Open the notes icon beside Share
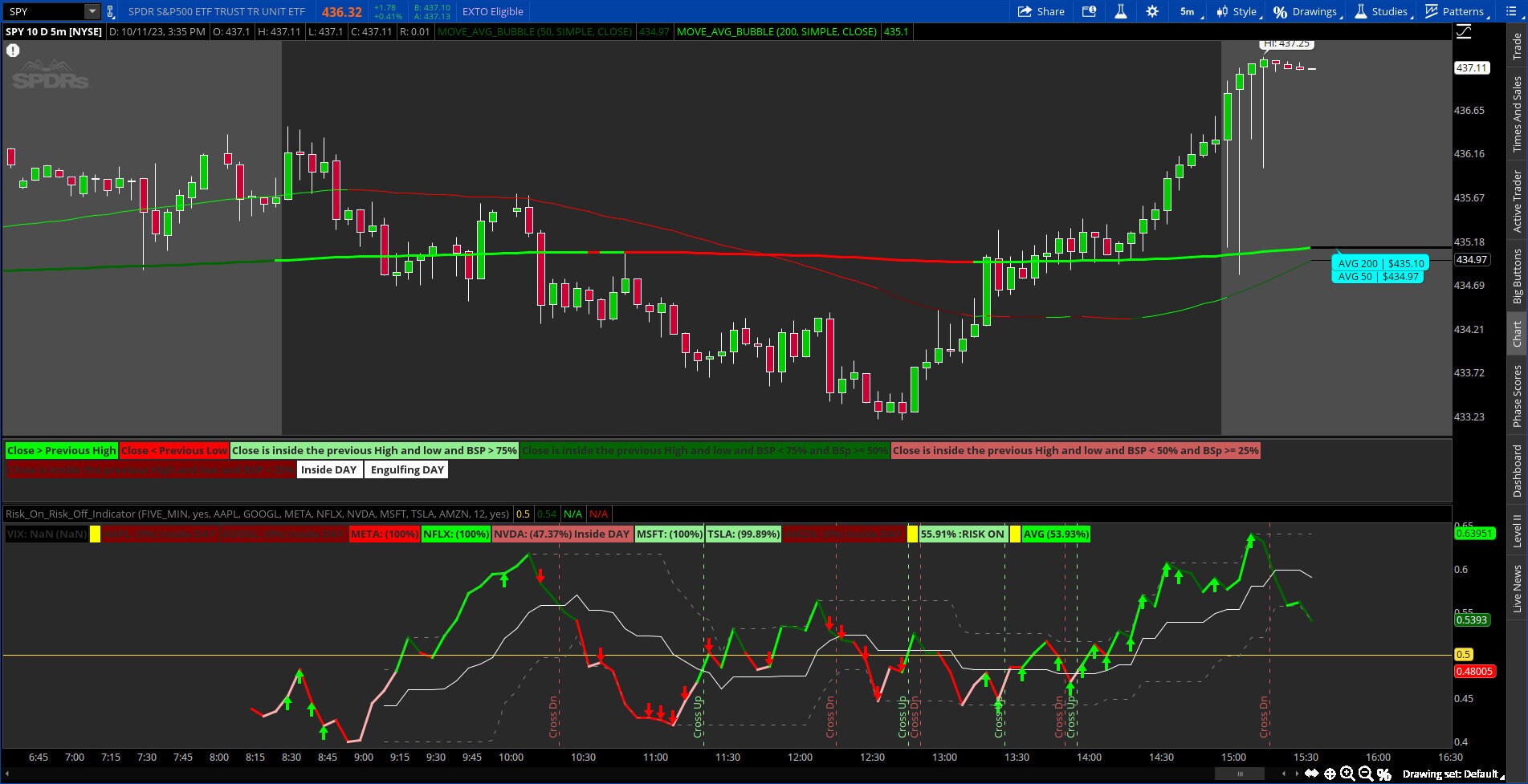Viewport: 1528px width, 784px height. (x=1089, y=11)
